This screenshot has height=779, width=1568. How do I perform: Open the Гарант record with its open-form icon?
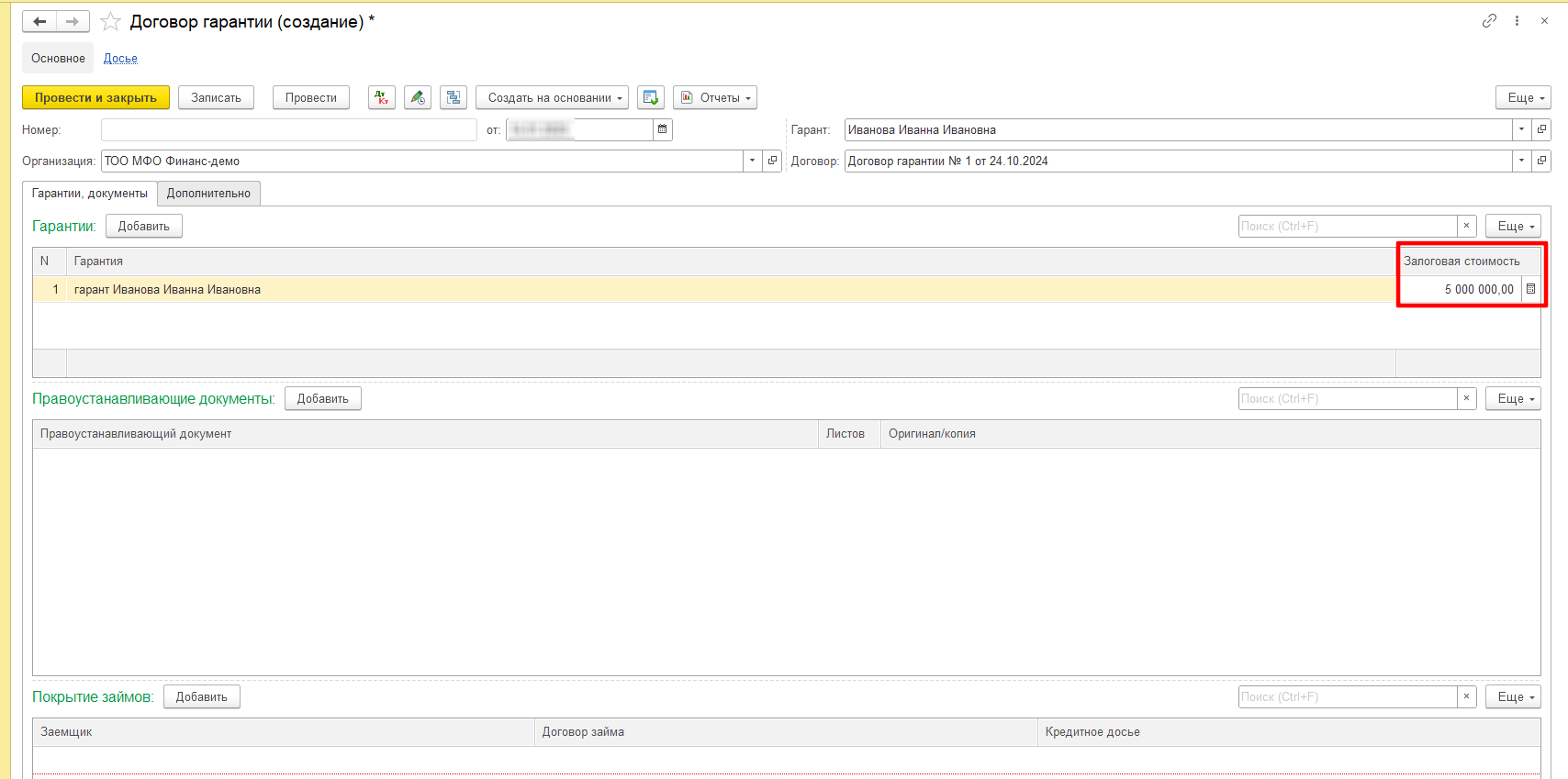[1542, 129]
